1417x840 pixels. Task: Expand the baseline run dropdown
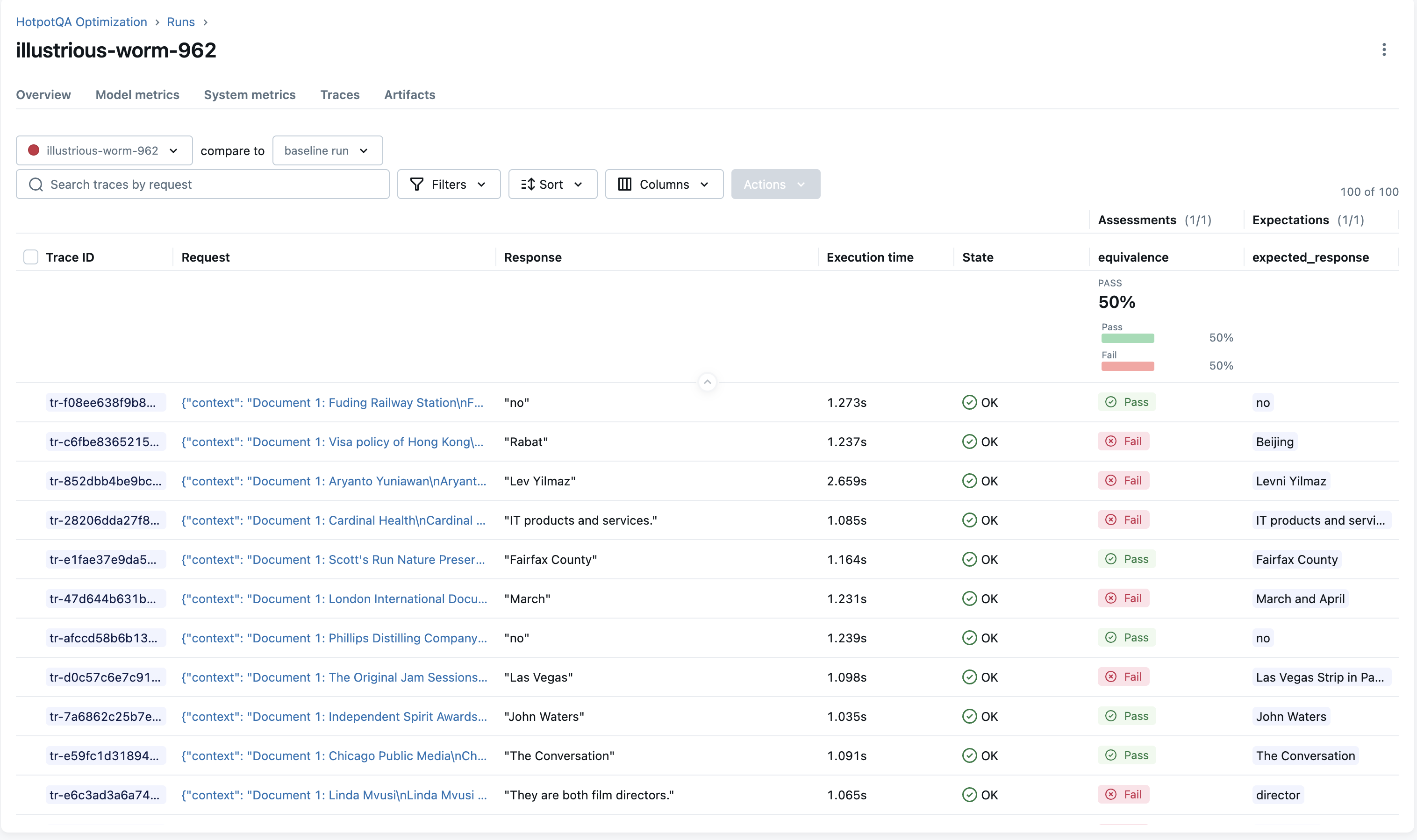pos(327,150)
